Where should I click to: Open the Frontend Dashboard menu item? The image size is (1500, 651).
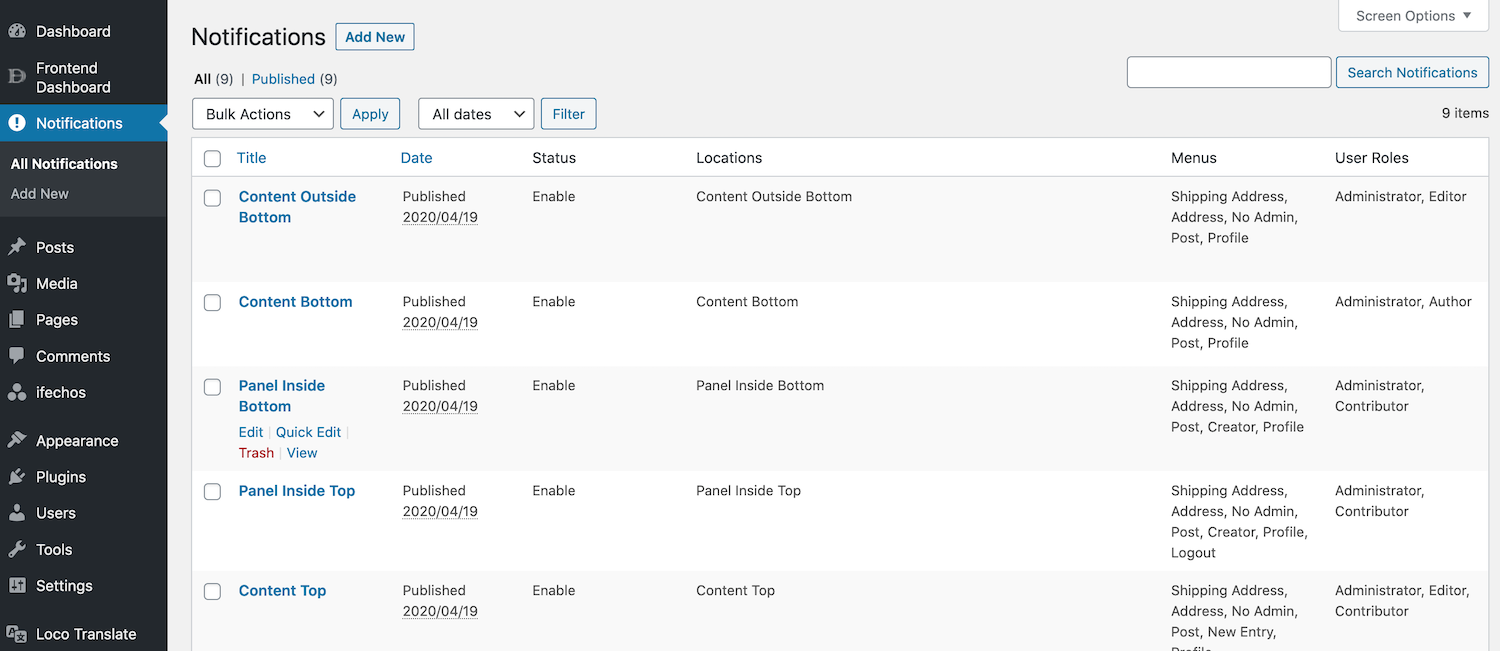pos(84,77)
